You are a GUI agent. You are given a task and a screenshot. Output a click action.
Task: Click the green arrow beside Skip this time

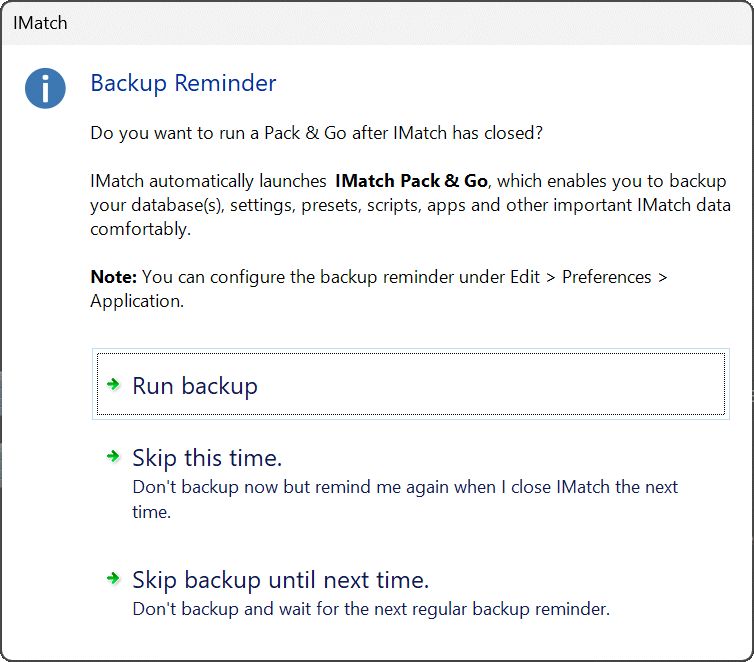pos(113,456)
